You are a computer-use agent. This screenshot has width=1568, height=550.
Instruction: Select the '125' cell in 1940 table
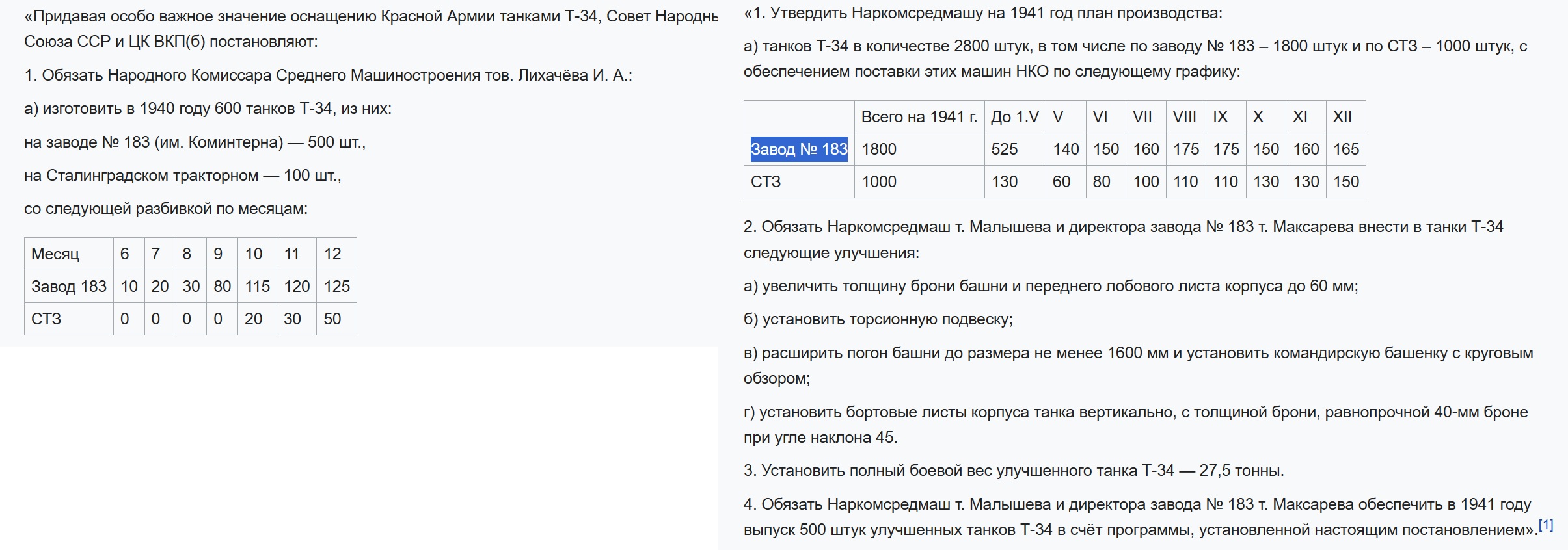[337, 286]
